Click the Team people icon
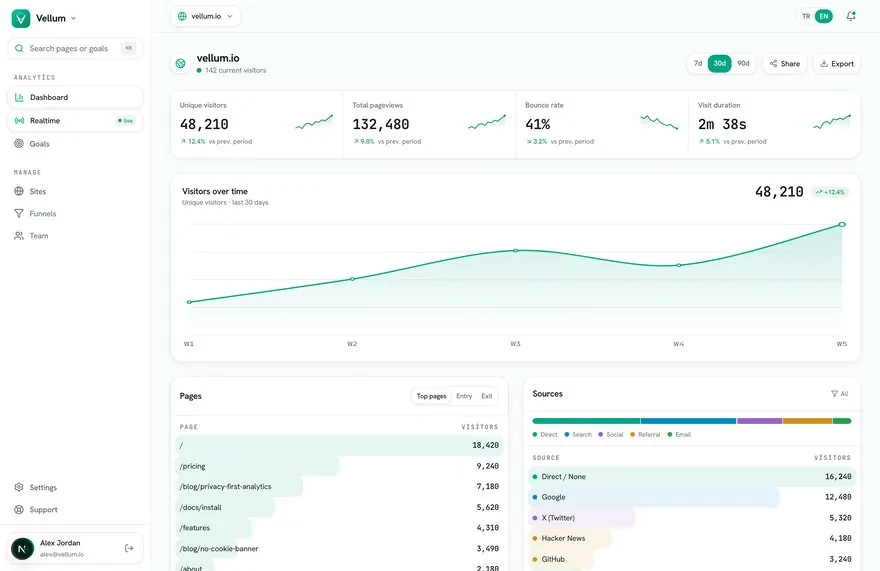This screenshot has width=880, height=571. 19,236
